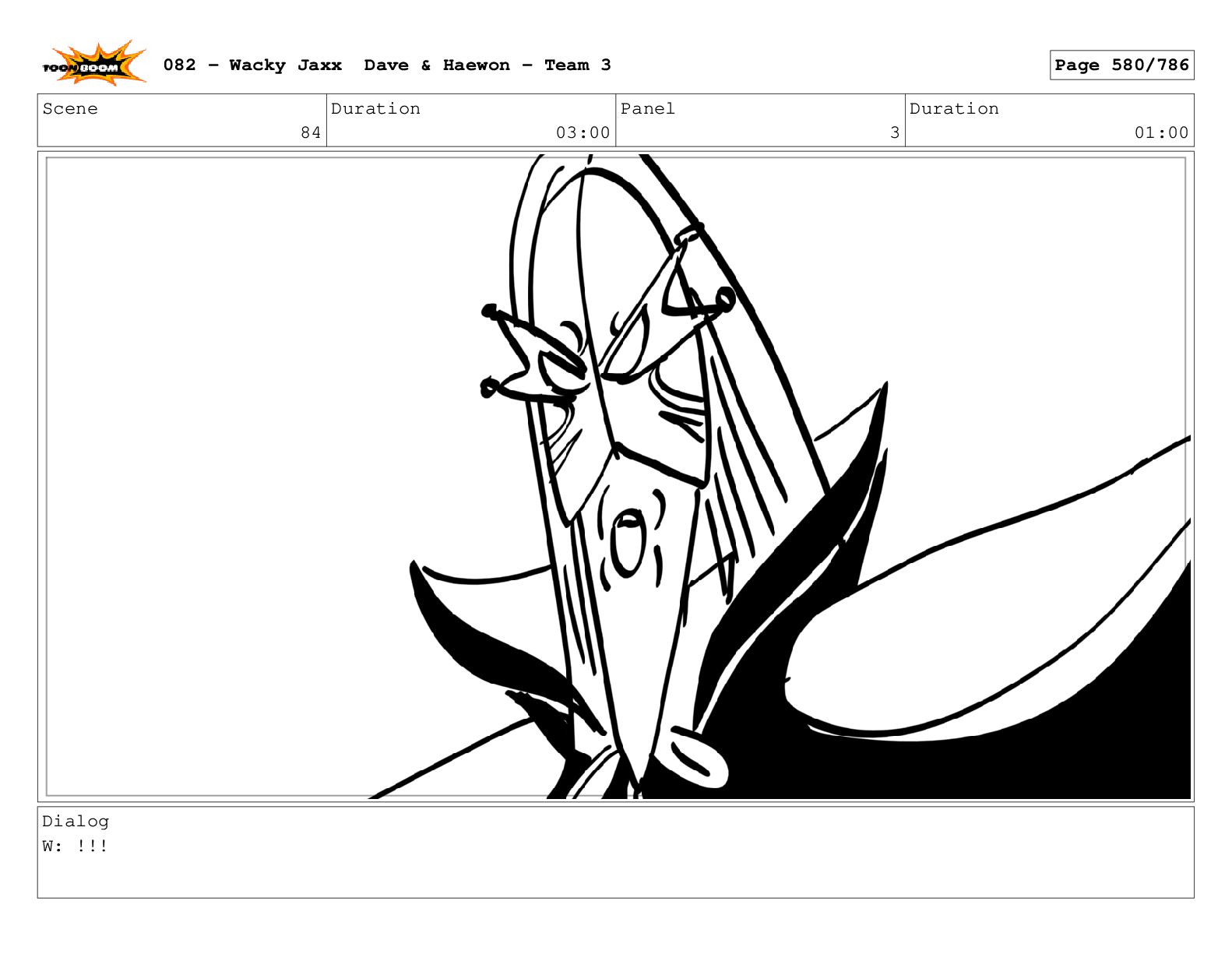
Task: Click the 'Dialog' label
Action: tap(76, 822)
